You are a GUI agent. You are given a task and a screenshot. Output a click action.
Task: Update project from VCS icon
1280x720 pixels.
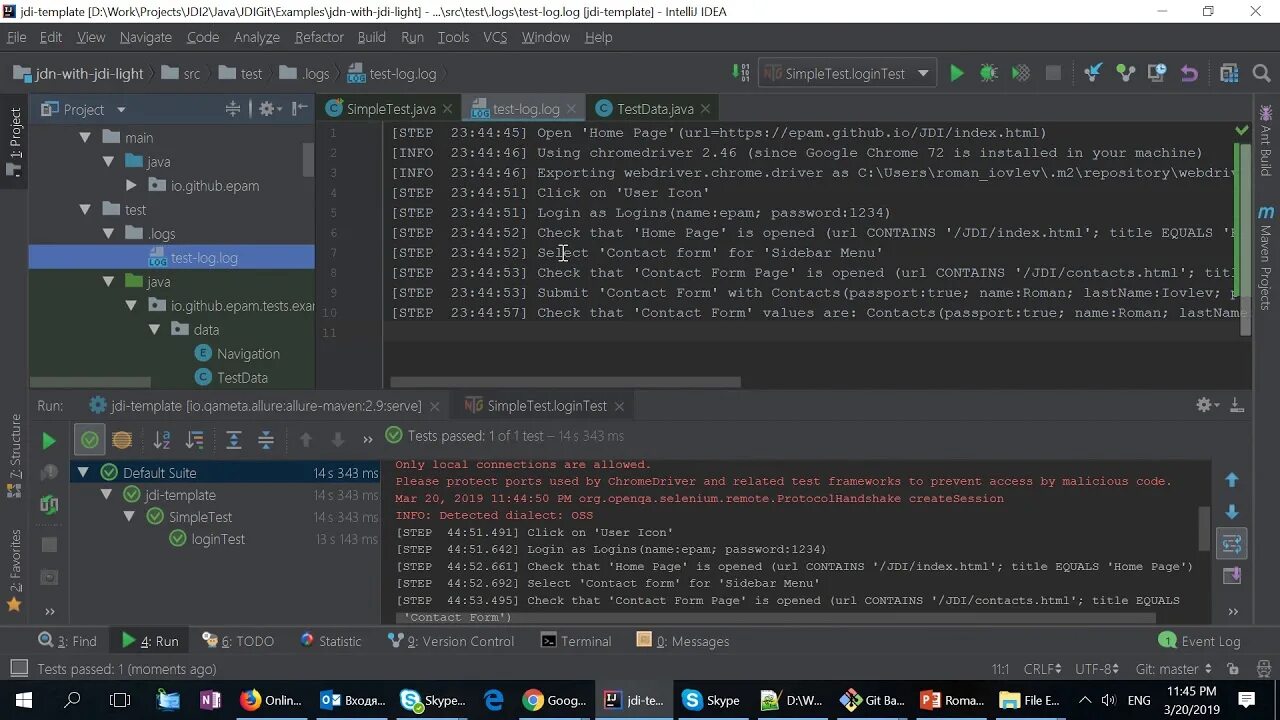point(1093,73)
